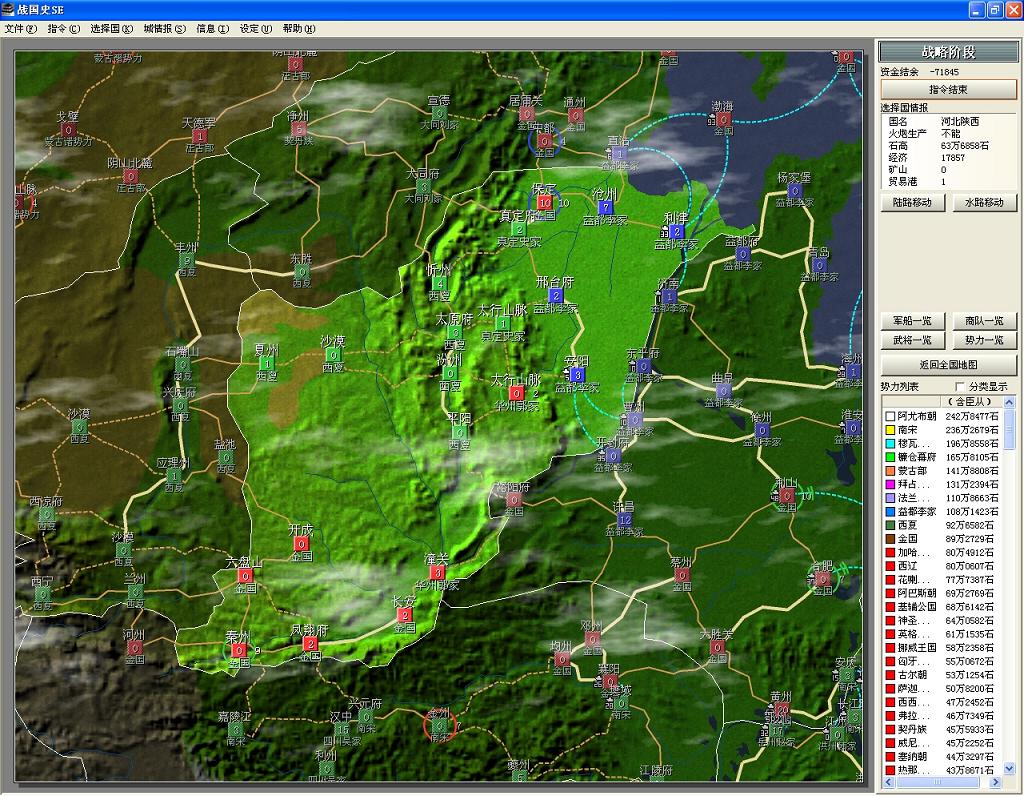Click the 沧州 blue city marker

coord(605,207)
